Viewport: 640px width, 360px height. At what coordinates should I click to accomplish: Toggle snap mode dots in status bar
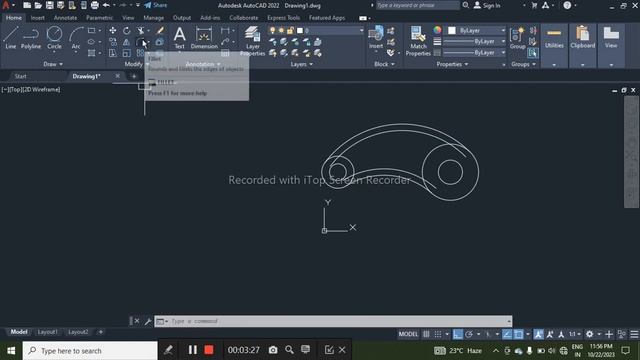coord(438,334)
